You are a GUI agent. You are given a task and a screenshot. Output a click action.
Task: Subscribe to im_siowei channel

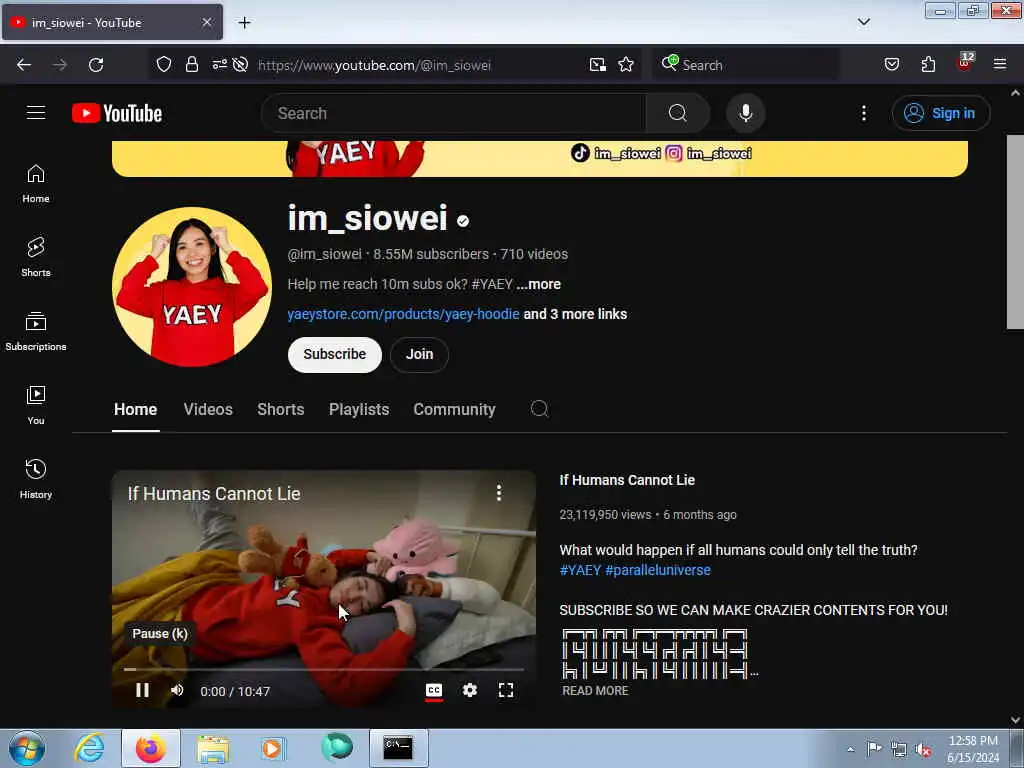334,355
